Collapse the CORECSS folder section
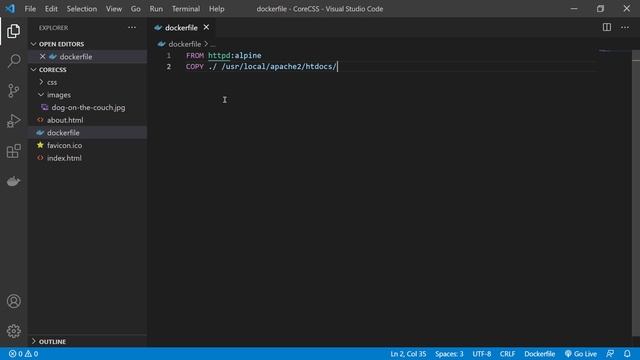This screenshot has width=640, height=360. [x=34, y=69]
